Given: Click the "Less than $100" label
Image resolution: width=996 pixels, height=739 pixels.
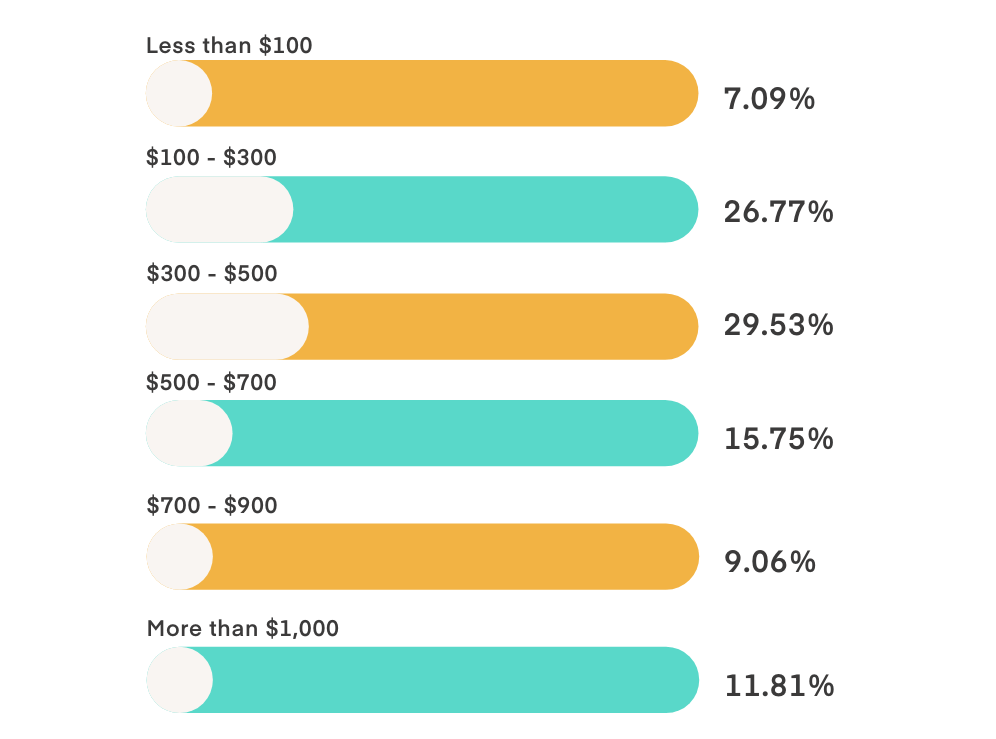Looking at the screenshot, I should [229, 45].
